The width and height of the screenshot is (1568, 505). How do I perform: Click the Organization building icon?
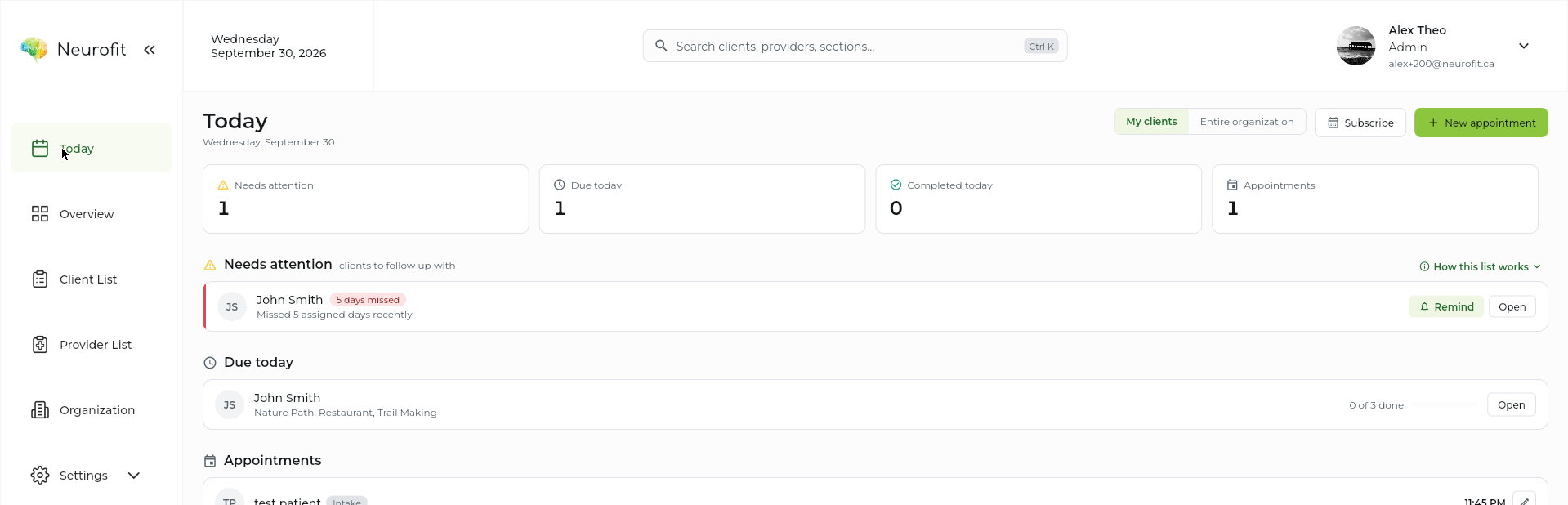coord(40,409)
